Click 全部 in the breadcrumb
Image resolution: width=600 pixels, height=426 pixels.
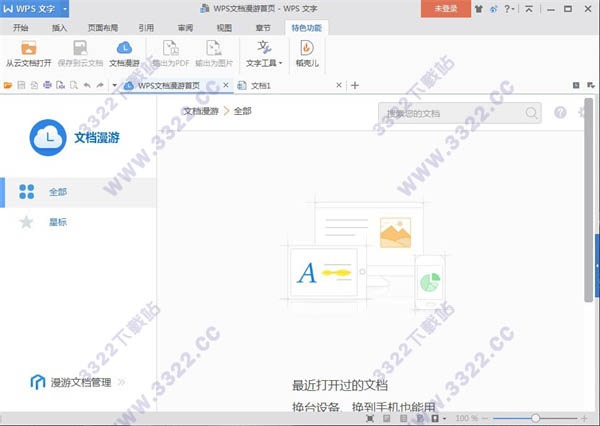(x=243, y=111)
